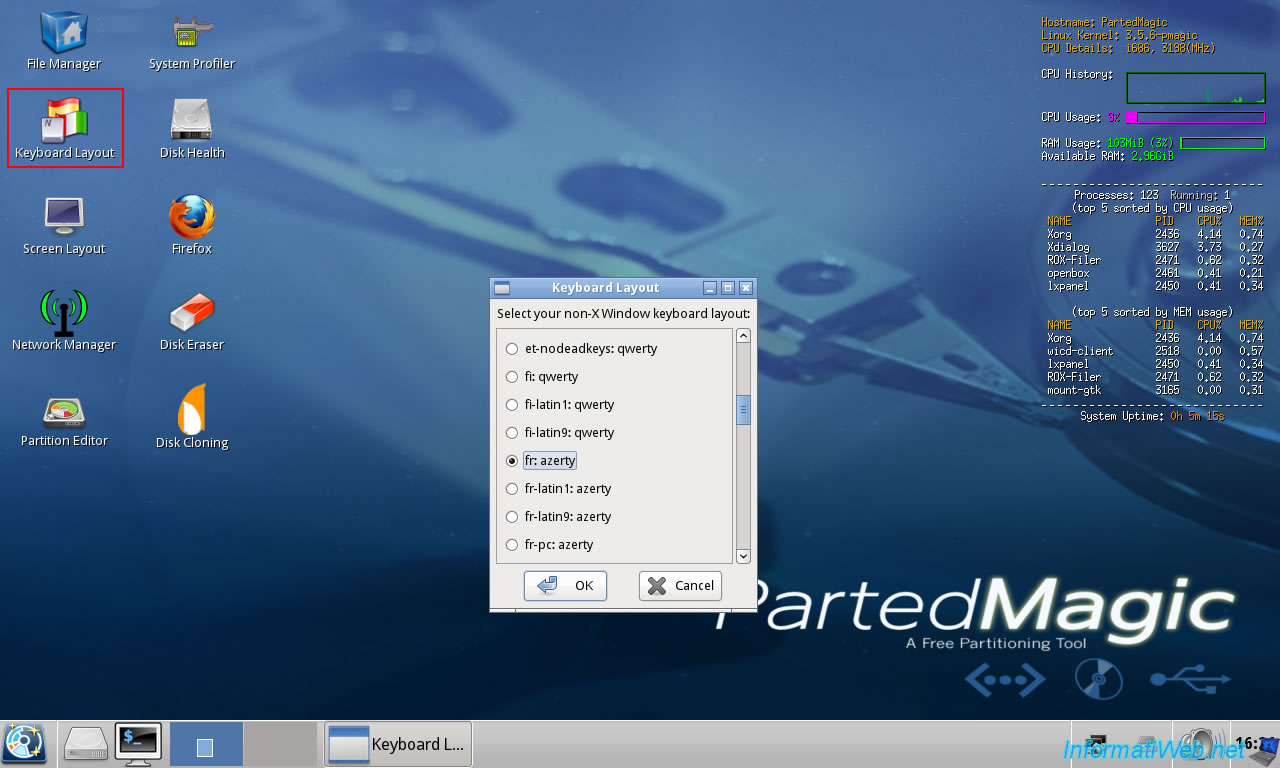Choose the fi-latin1: qwerty option

559,405
